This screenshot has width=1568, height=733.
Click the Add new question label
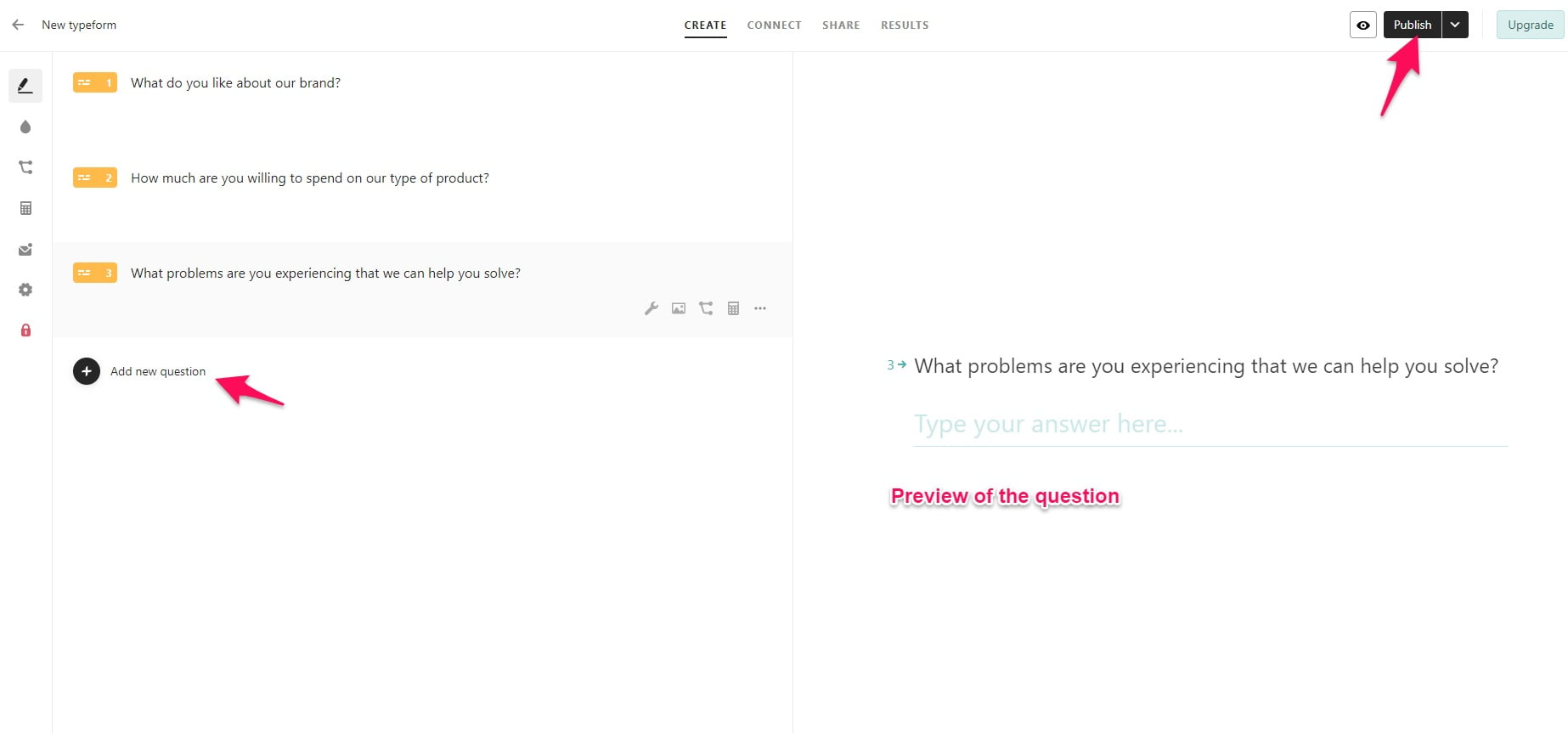(x=158, y=371)
